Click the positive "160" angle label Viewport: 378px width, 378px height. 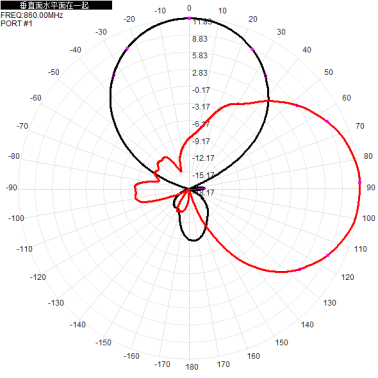tap(253, 356)
